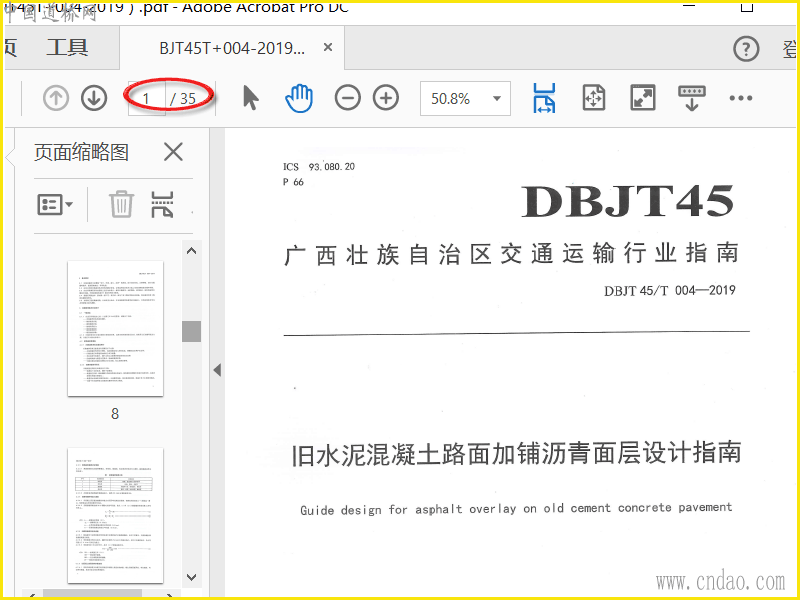Viewport: 800px width, 600px height.
Task: Click the P 66 text
Action: click(293, 182)
